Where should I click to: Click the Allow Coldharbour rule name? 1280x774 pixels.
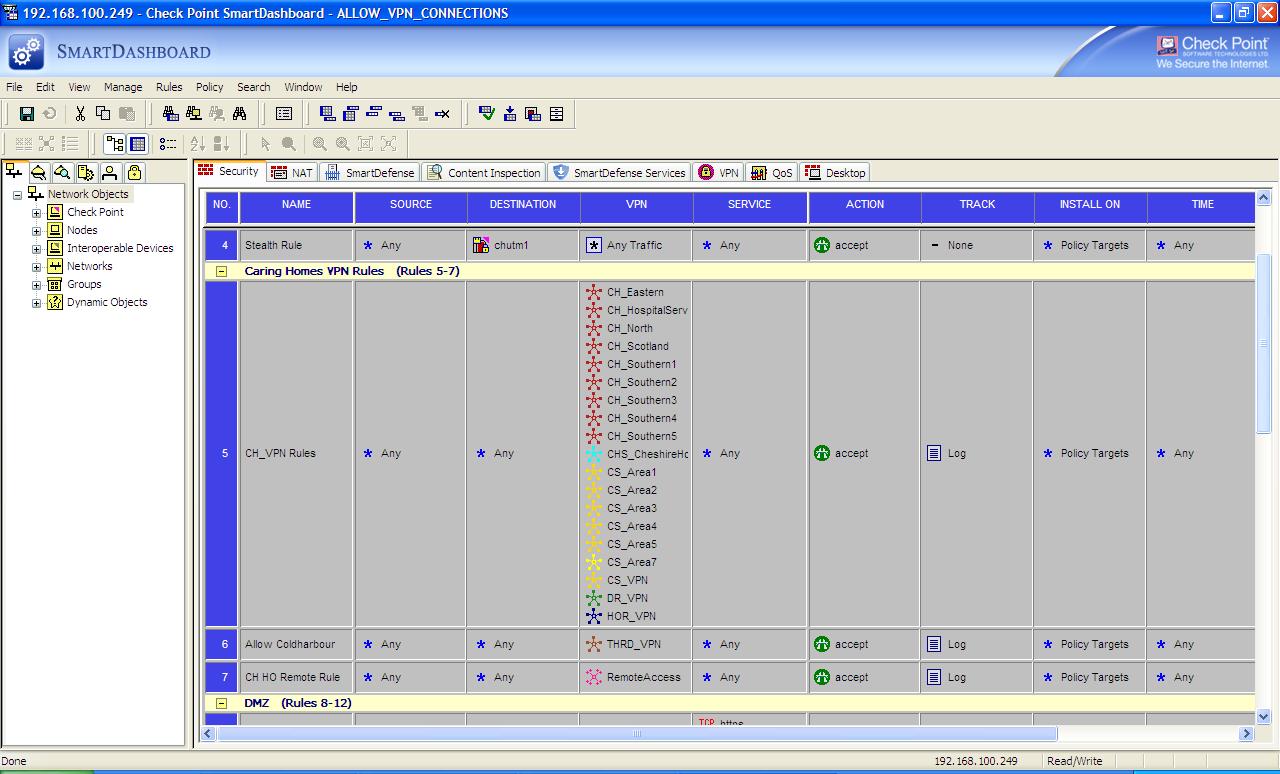click(x=290, y=644)
